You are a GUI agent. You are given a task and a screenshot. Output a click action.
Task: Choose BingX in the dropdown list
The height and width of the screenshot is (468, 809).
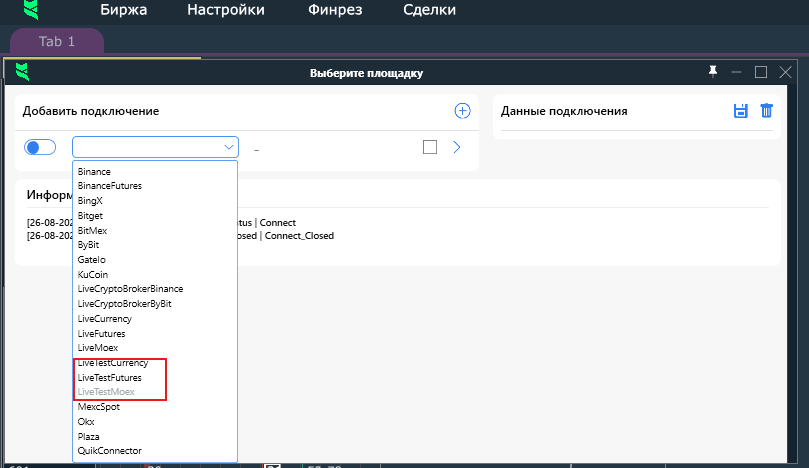click(x=90, y=201)
